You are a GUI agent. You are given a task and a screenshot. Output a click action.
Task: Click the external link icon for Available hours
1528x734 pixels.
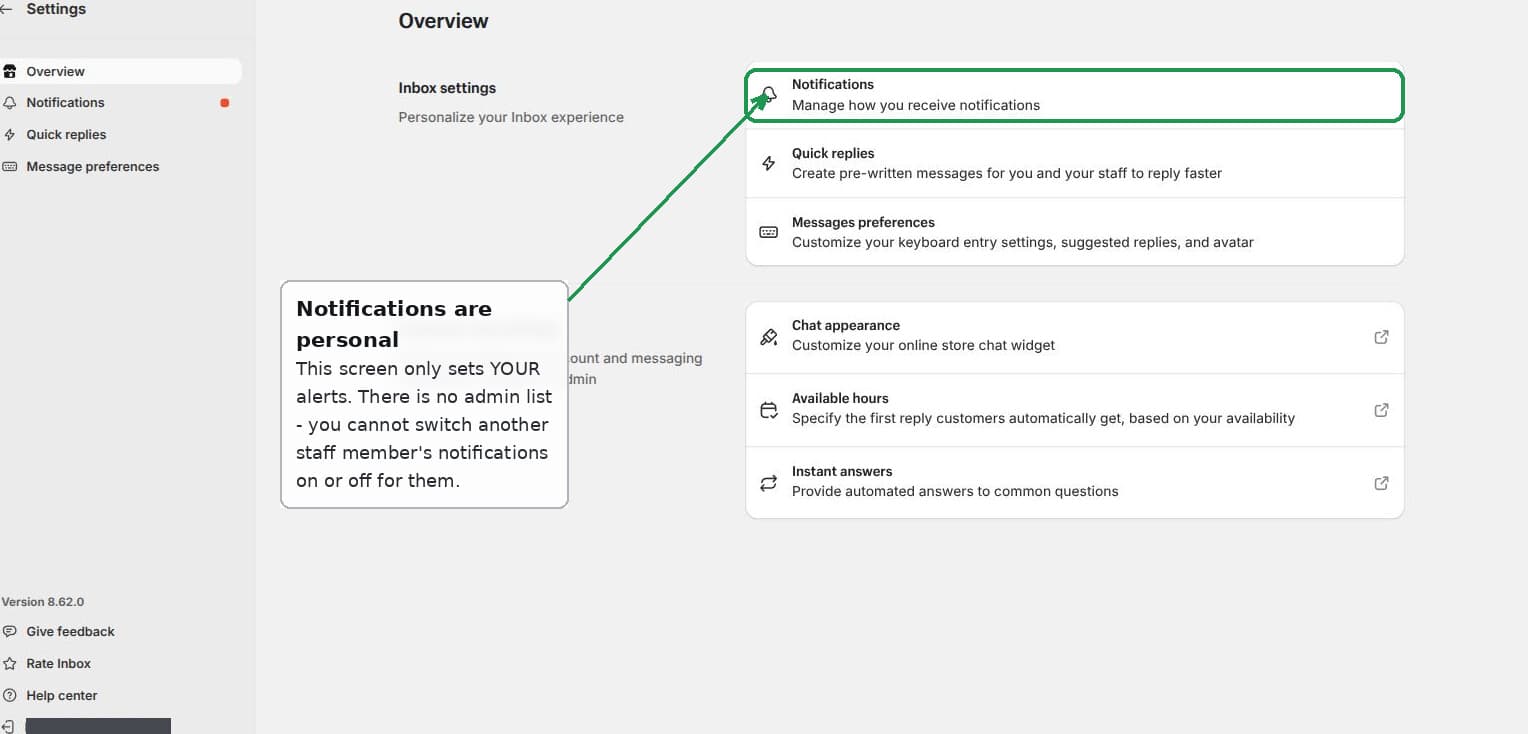point(1381,410)
